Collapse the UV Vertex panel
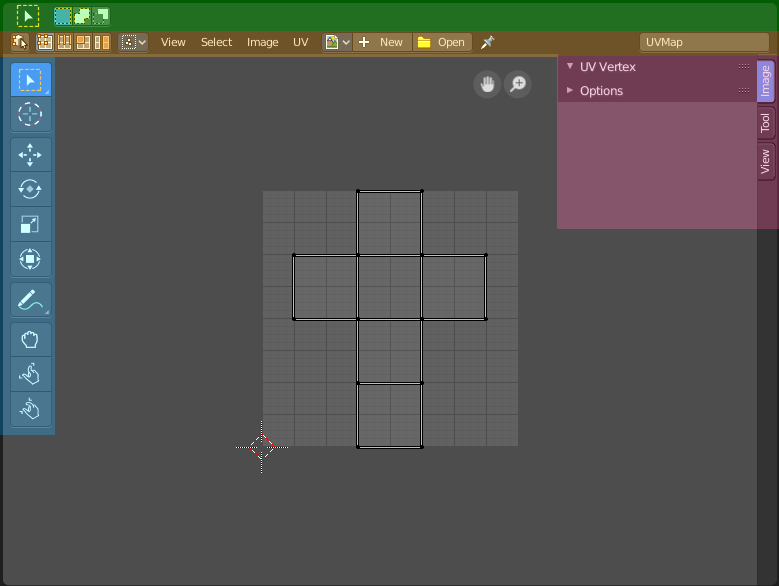779x586 pixels. click(x=570, y=66)
